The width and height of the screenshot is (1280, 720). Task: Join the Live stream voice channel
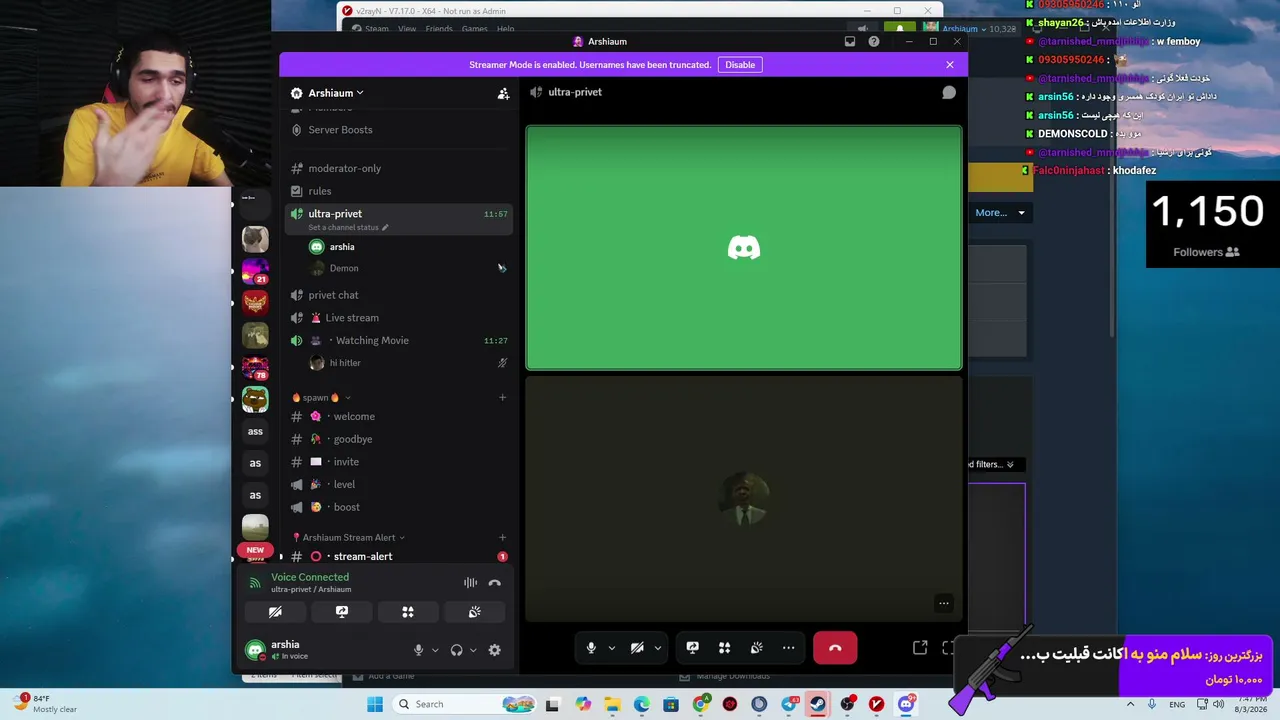(x=399, y=318)
